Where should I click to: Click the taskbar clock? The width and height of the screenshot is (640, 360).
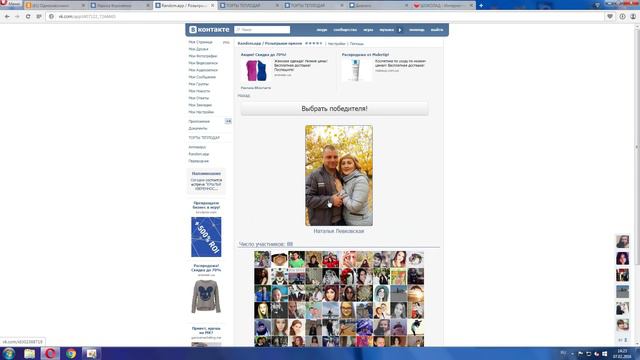pyautogui.click(x=622, y=353)
